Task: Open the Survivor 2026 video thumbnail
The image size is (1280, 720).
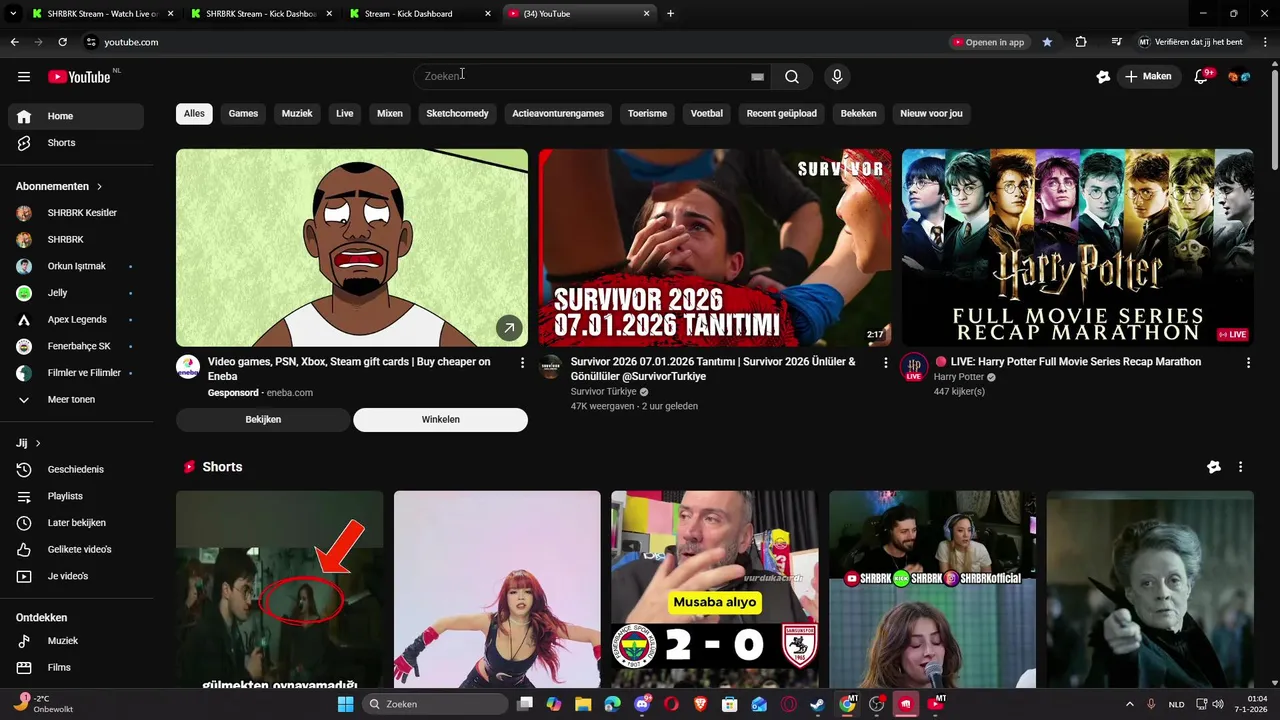Action: click(714, 248)
